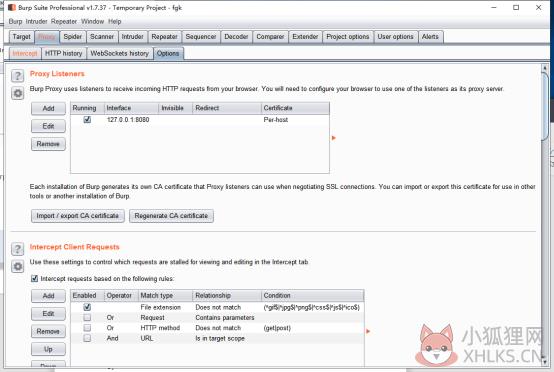The width and height of the screenshot is (554, 372).
Task: Click Import / export CA certificate
Action: click(77, 215)
